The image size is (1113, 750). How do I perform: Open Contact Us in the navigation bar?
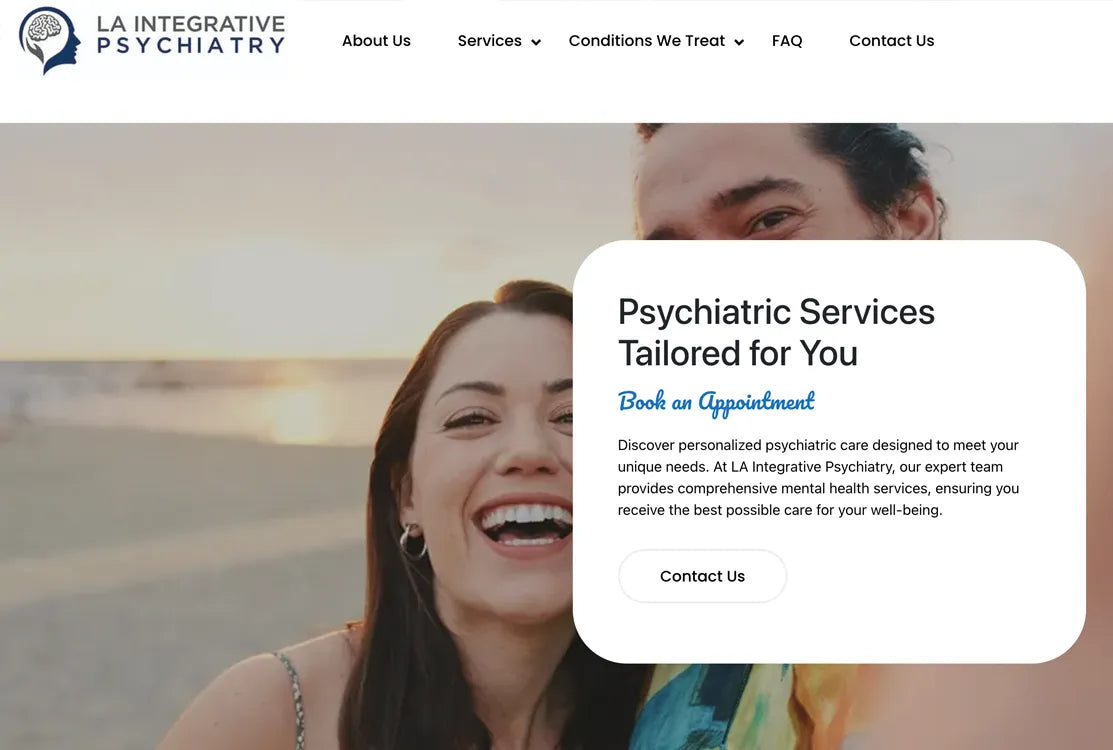tap(892, 41)
